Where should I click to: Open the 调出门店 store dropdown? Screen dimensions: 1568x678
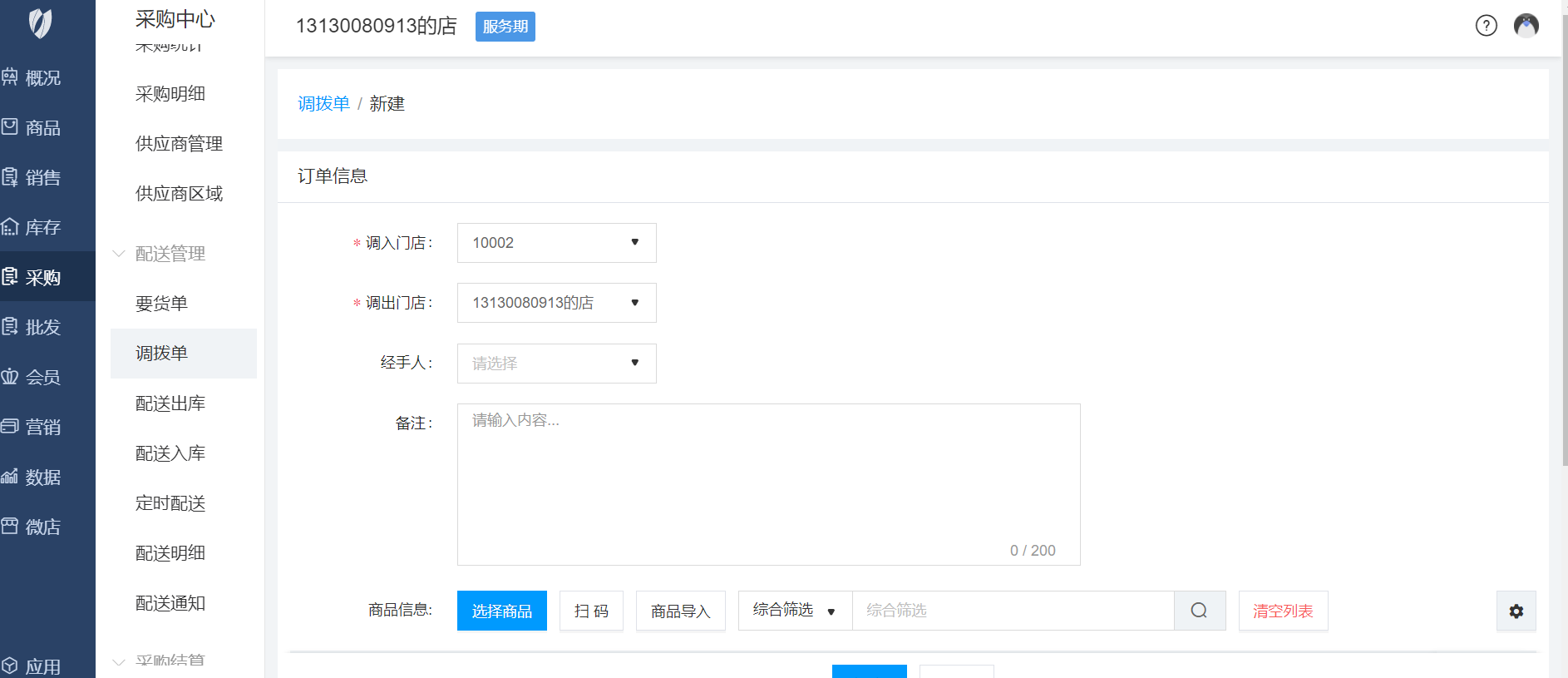click(x=556, y=303)
